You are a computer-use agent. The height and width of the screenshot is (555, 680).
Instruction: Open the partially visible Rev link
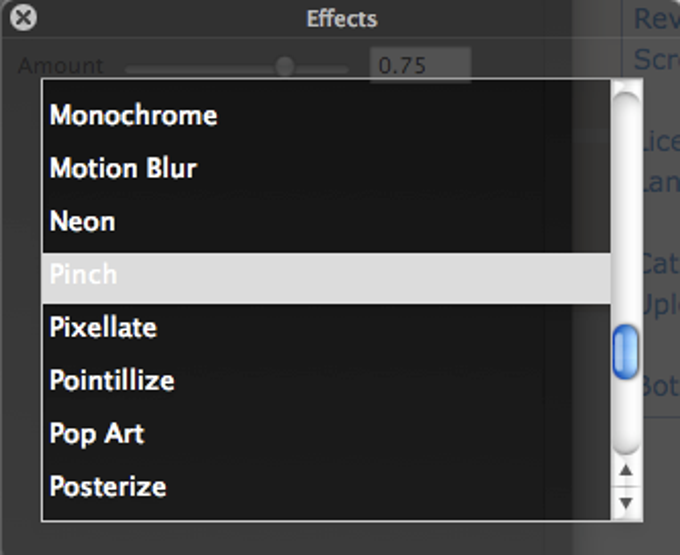(657, 19)
